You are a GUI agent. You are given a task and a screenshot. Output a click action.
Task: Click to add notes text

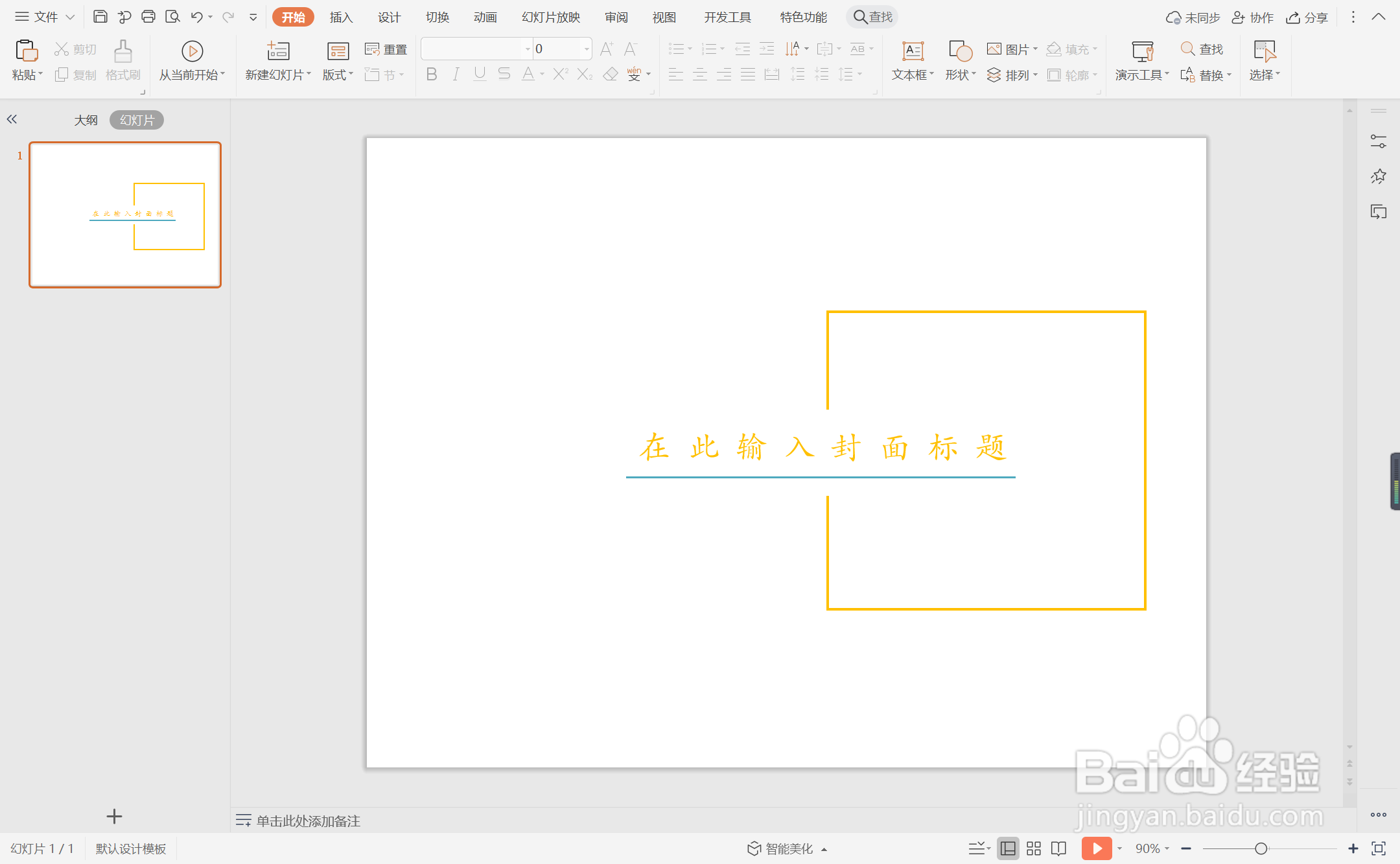coord(308,821)
